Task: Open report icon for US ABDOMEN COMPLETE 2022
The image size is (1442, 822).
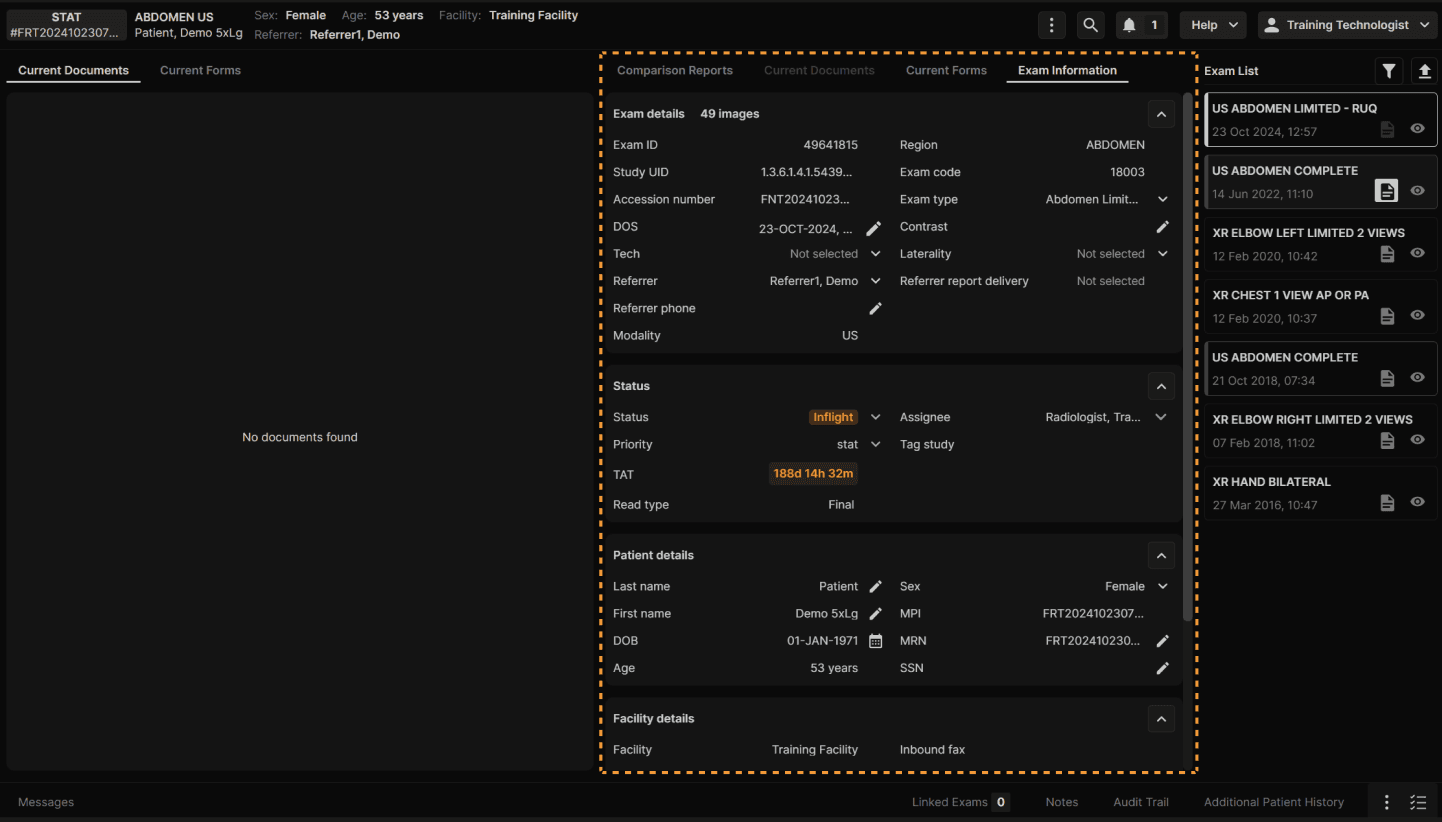Action: point(1386,191)
